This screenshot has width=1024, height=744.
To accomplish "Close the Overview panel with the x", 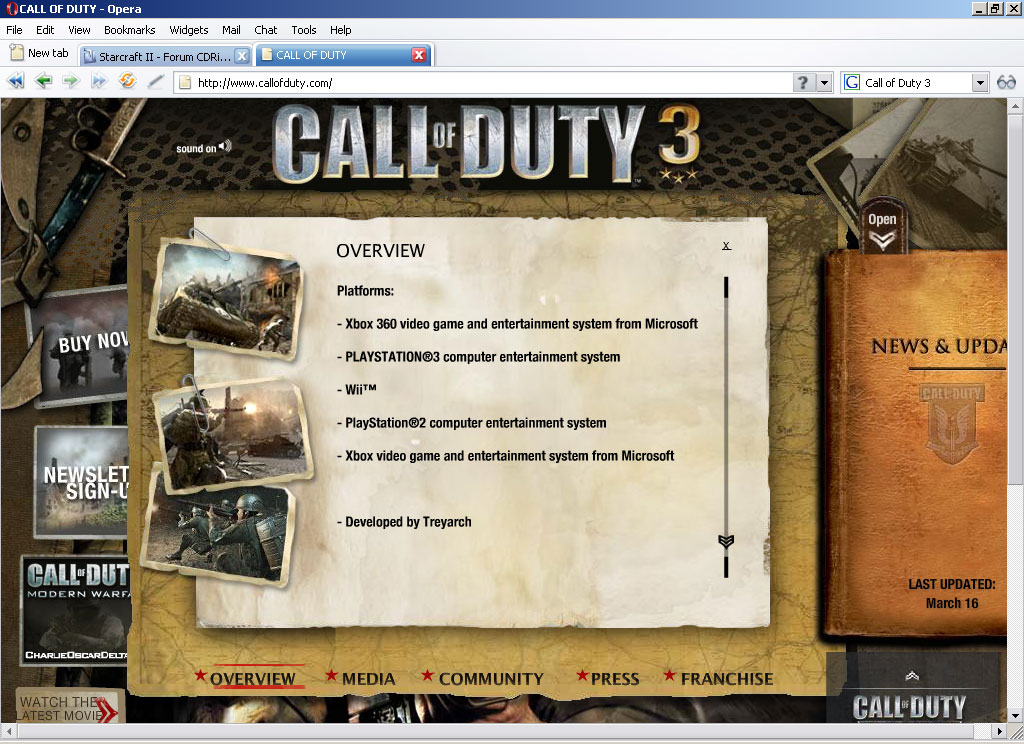I will [x=726, y=245].
